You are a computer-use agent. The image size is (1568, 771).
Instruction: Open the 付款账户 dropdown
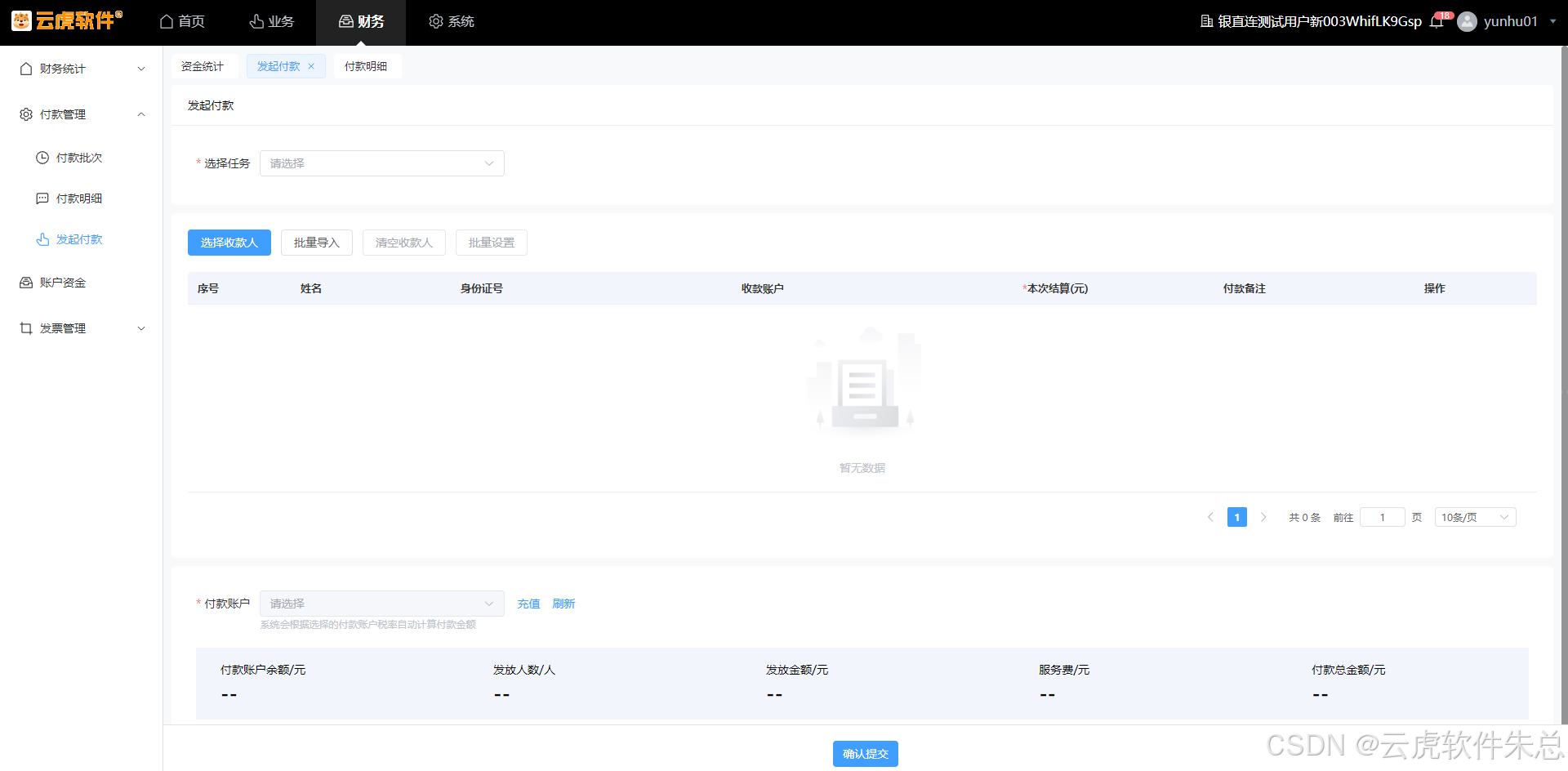[381, 604]
